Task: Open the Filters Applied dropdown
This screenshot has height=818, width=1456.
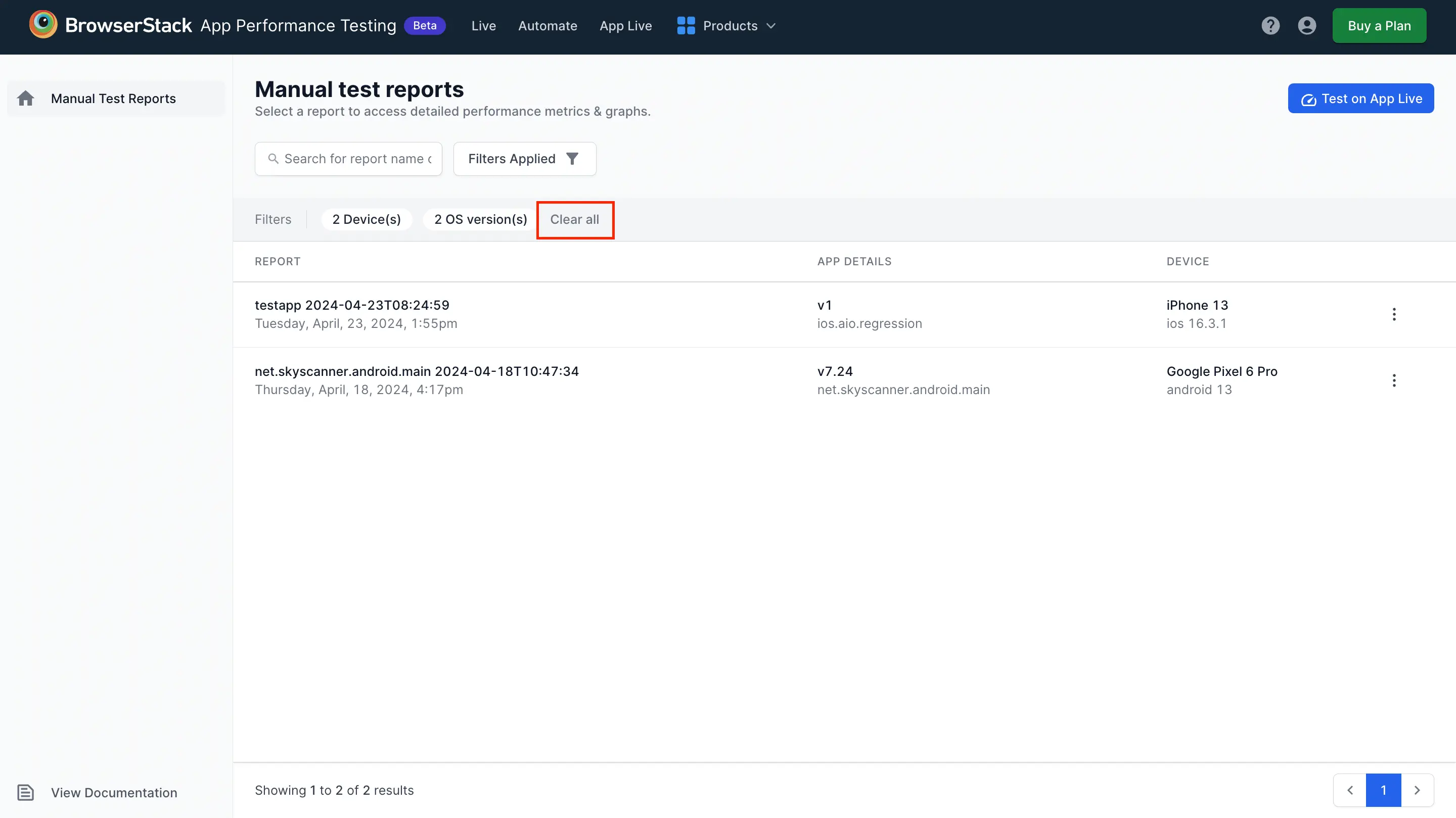Action: click(x=524, y=159)
